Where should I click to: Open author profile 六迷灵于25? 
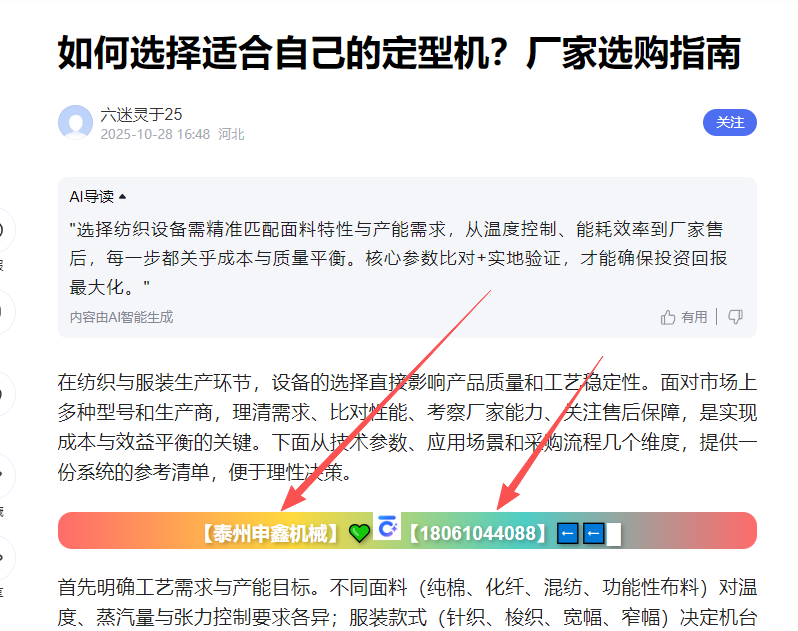[x=141, y=114]
